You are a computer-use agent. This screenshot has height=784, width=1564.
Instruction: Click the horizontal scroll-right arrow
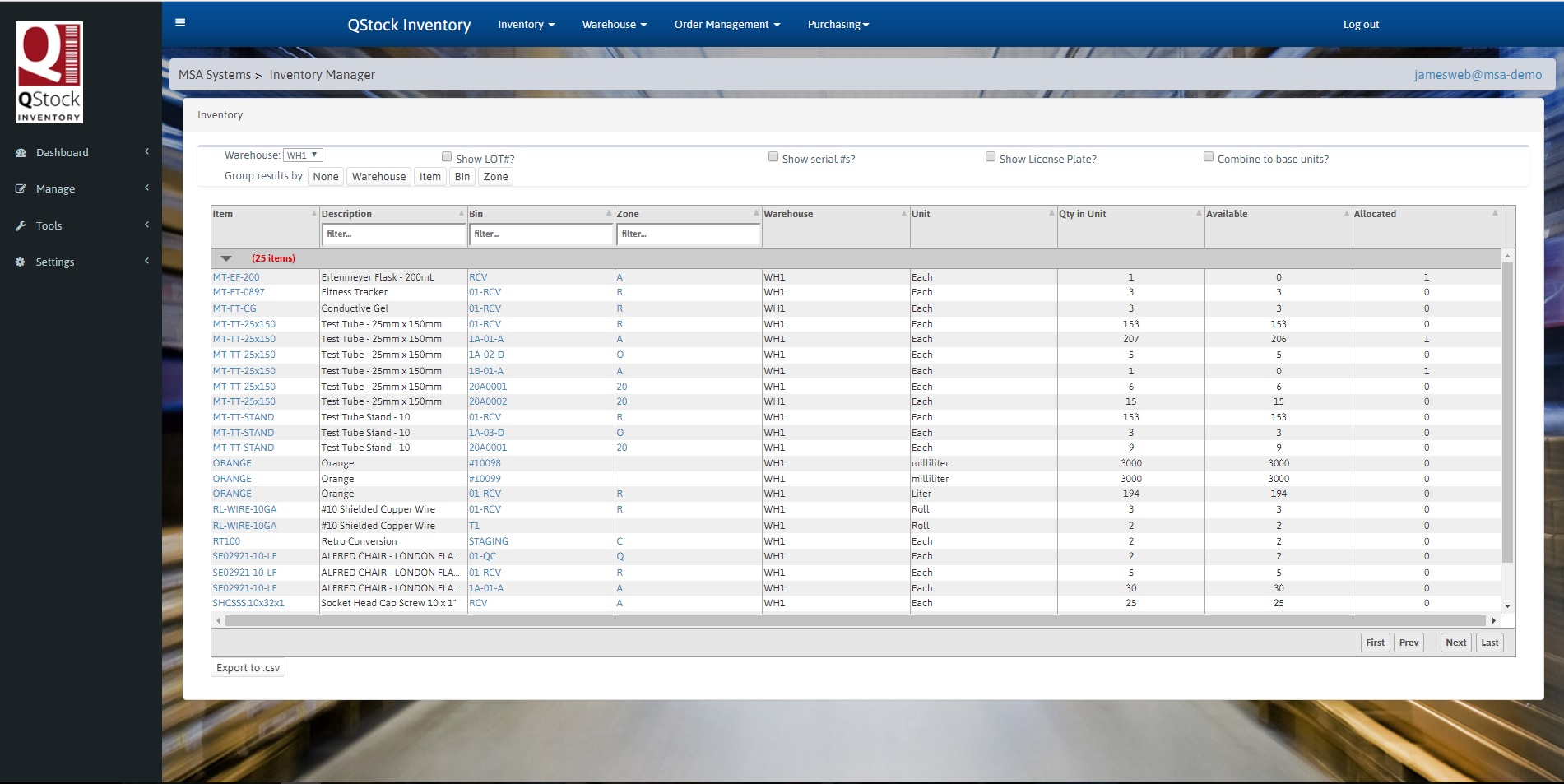tap(1494, 621)
